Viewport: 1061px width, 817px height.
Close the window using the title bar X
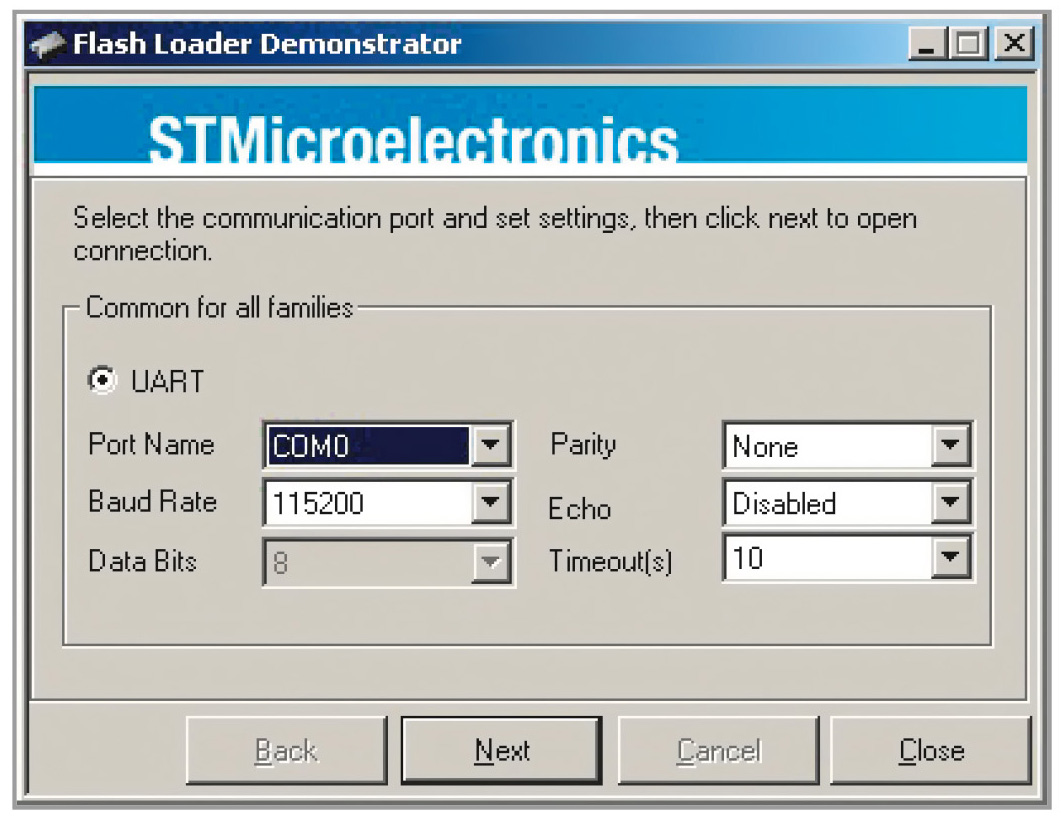[x=1013, y=45]
